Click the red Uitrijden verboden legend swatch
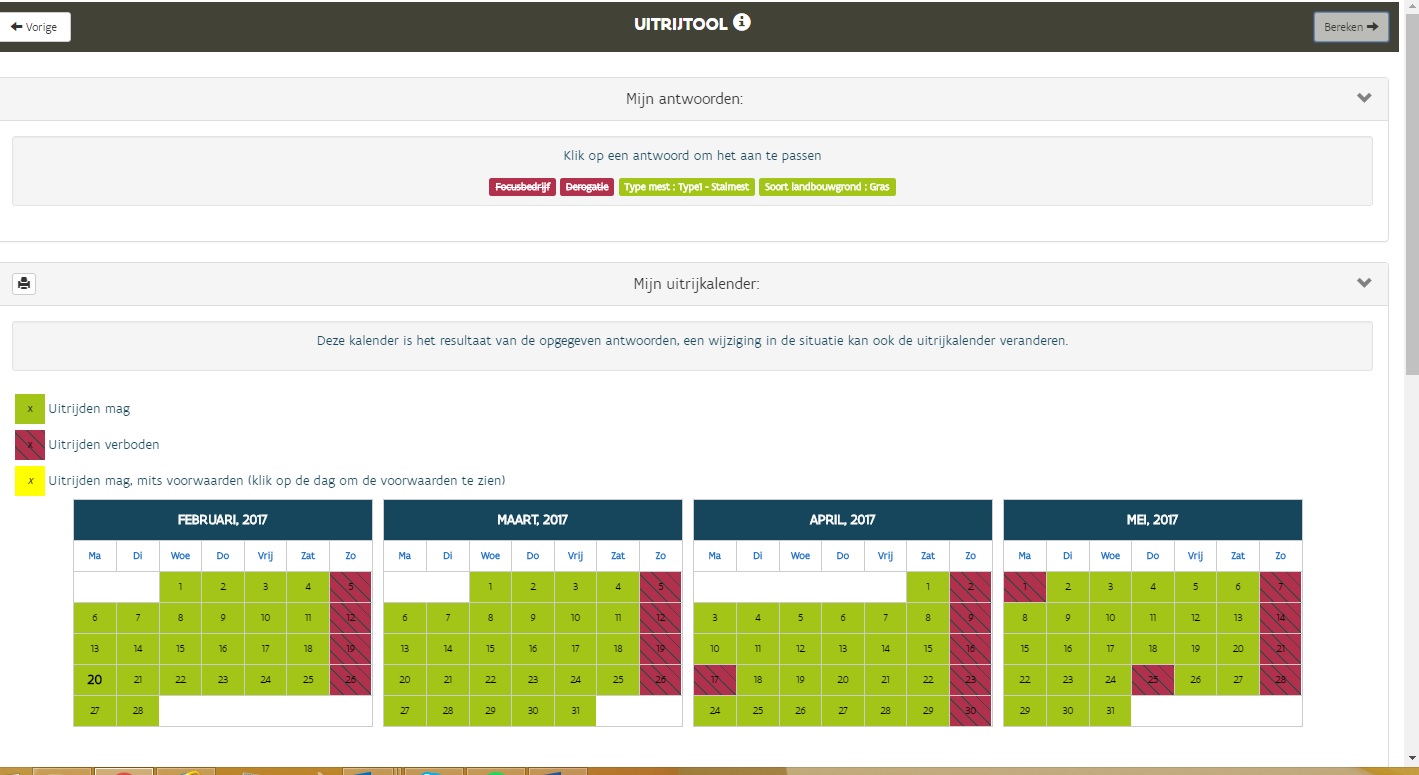The image size is (1419, 775). click(x=30, y=445)
